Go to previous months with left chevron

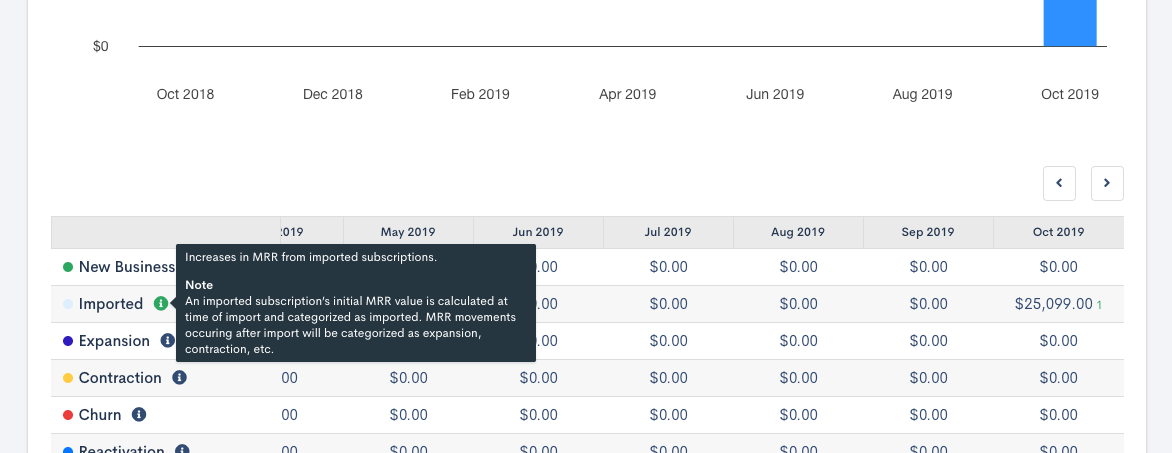pyautogui.click(x=1059, y=183)
